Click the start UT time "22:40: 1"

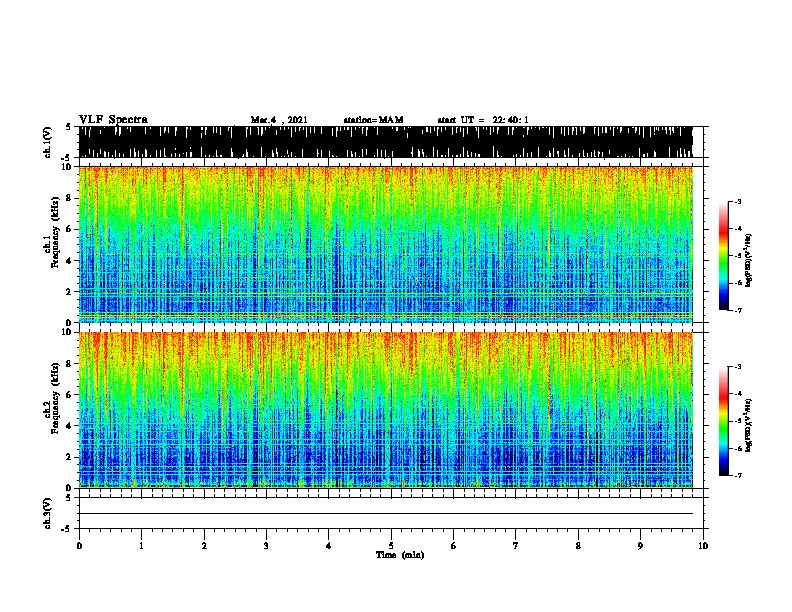click(510, 120)
